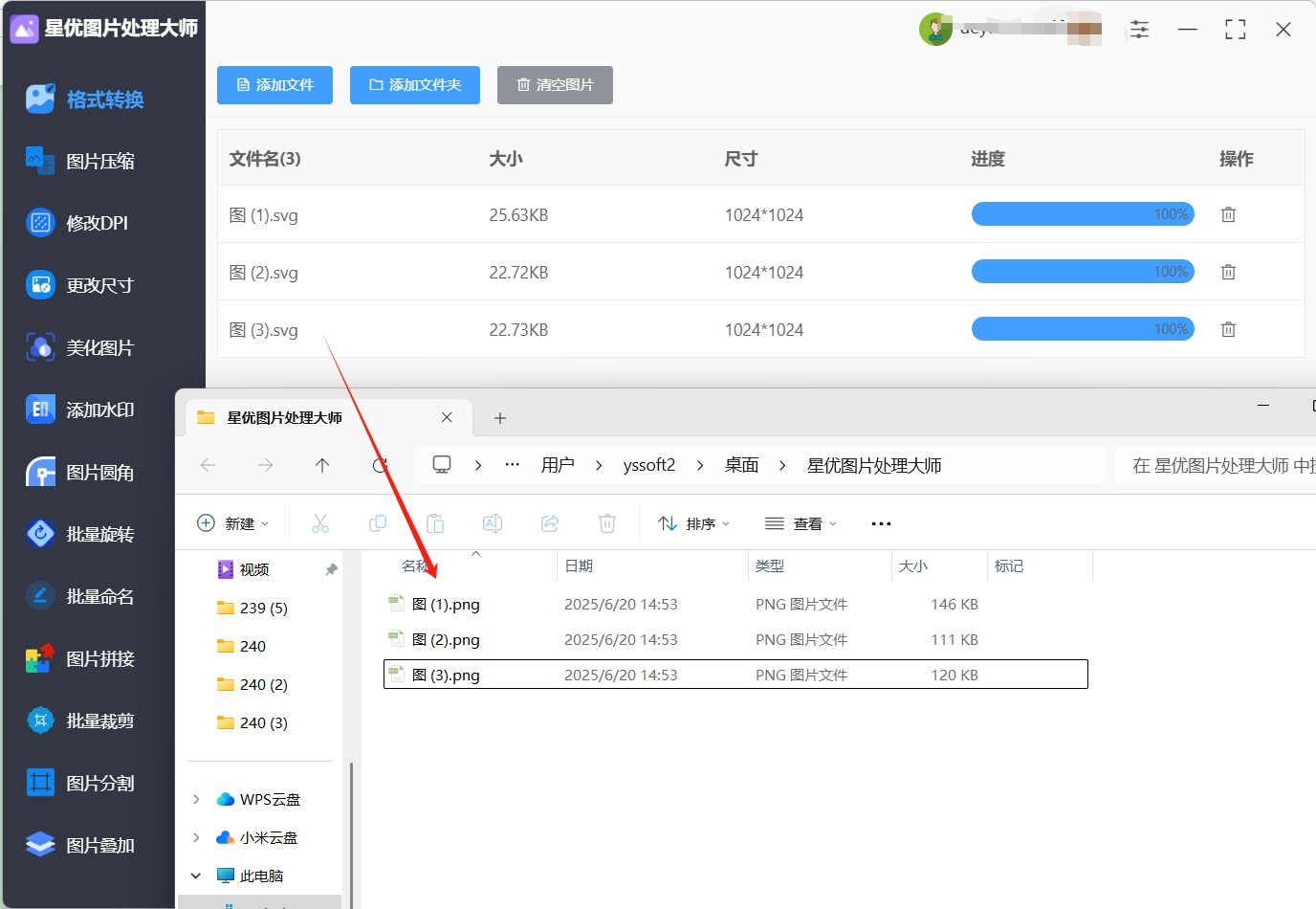Click Explorer paste icon
1316x909 pixels.
(x=435, y=523)
